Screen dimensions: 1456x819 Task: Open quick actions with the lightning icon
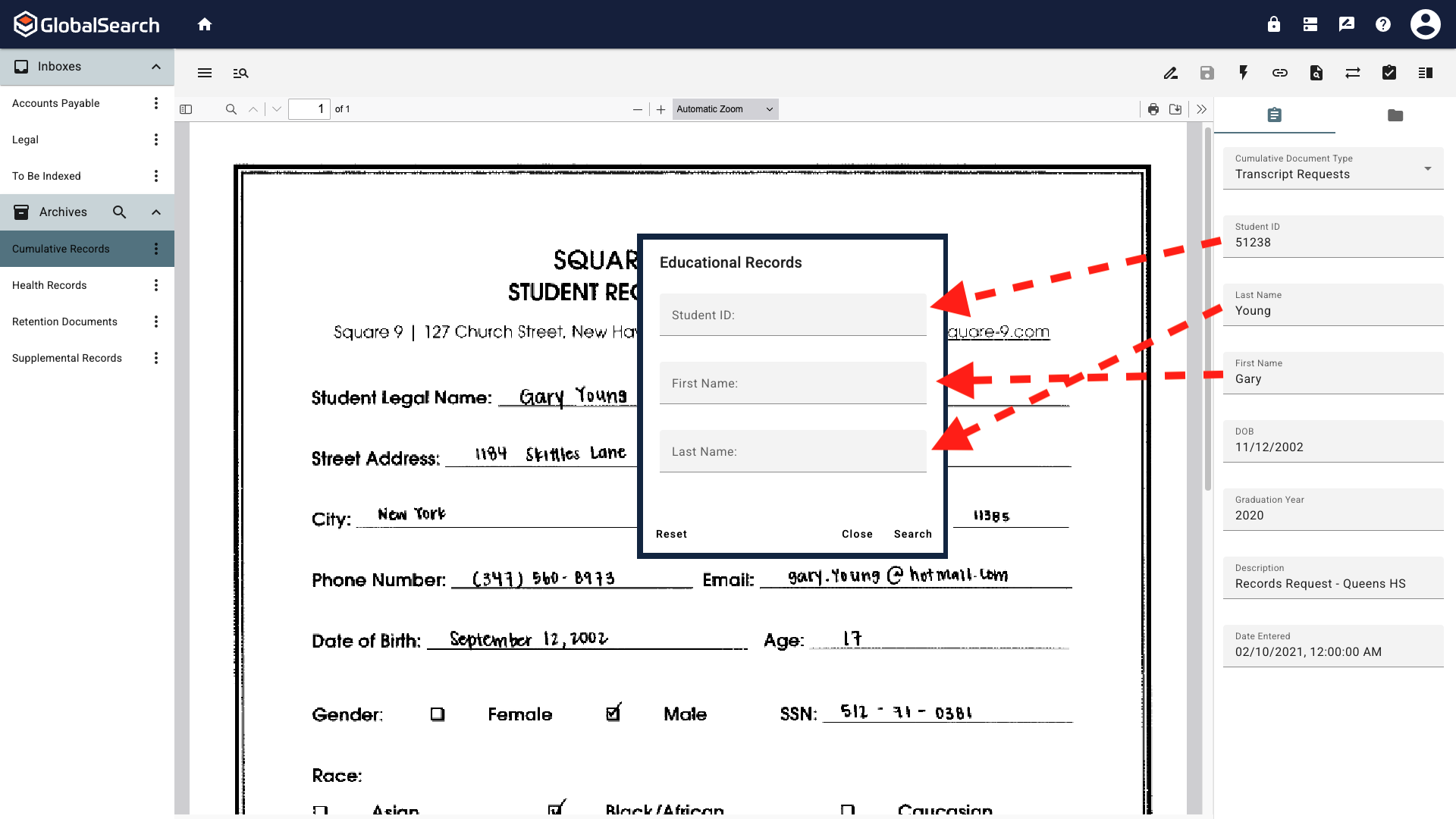(1244, 73)
